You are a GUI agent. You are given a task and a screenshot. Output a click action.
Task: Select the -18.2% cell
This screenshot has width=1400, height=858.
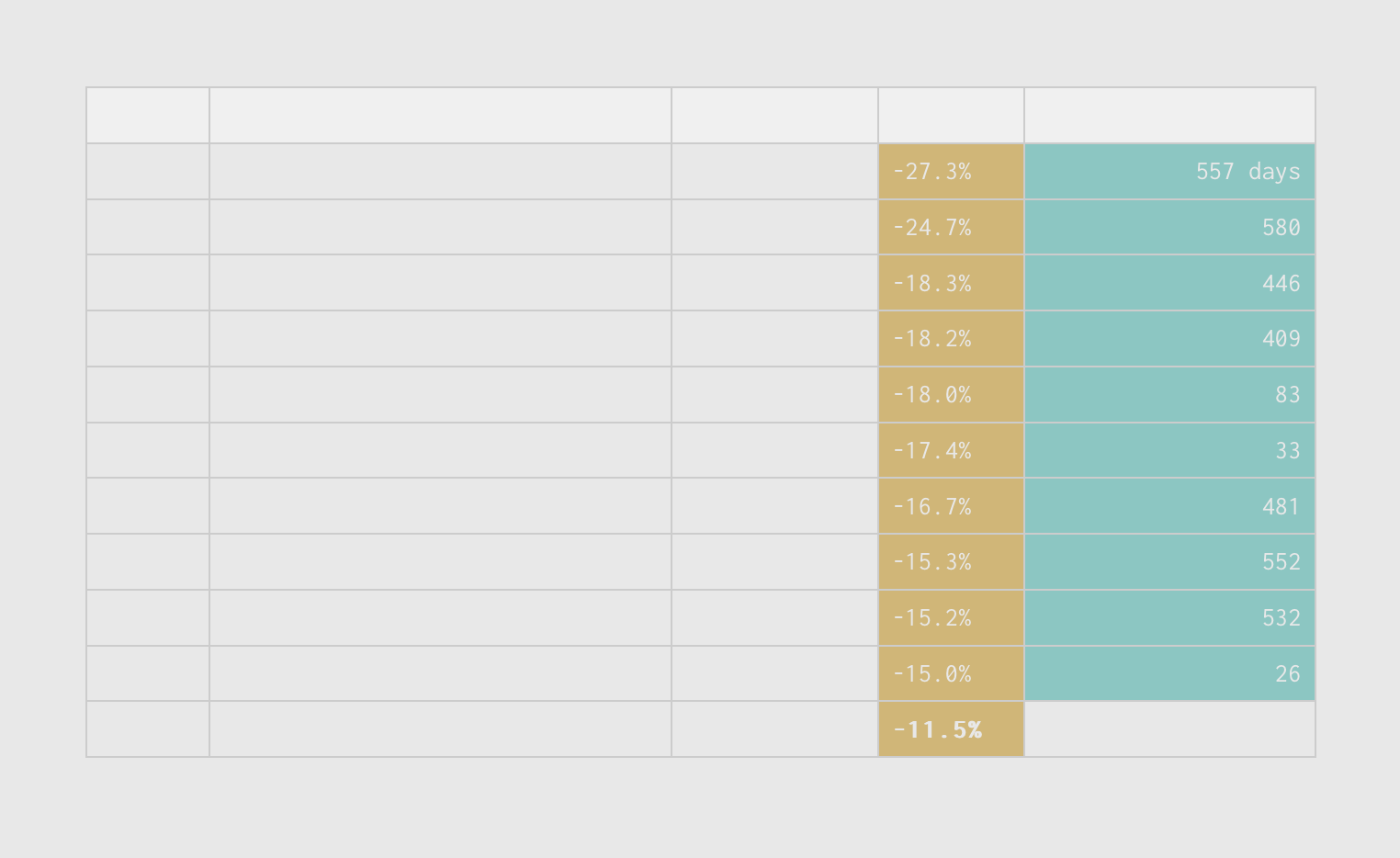(x=951, y=339)
